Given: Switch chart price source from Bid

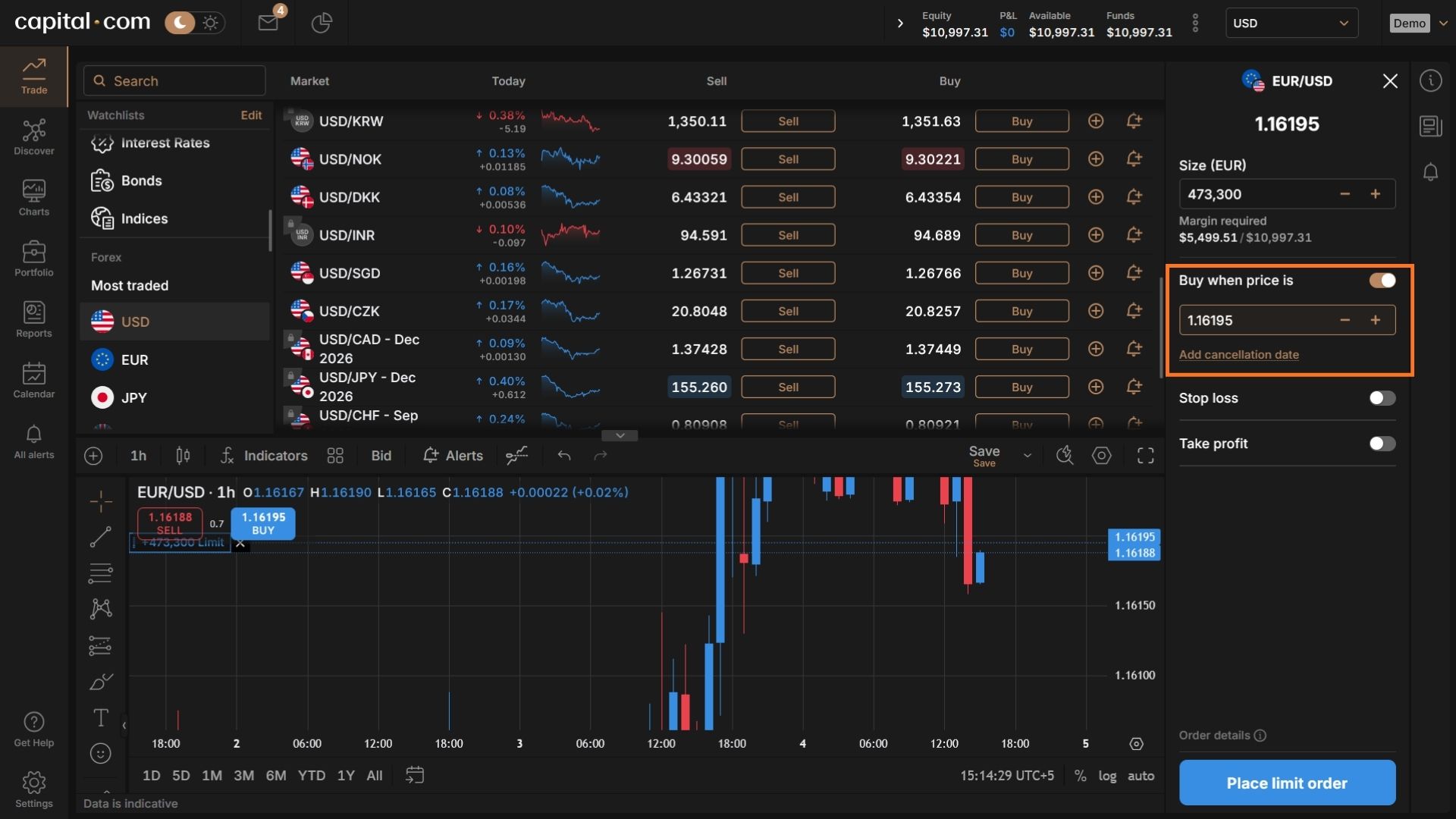Looking at the screenshot, I should [381, 455].
